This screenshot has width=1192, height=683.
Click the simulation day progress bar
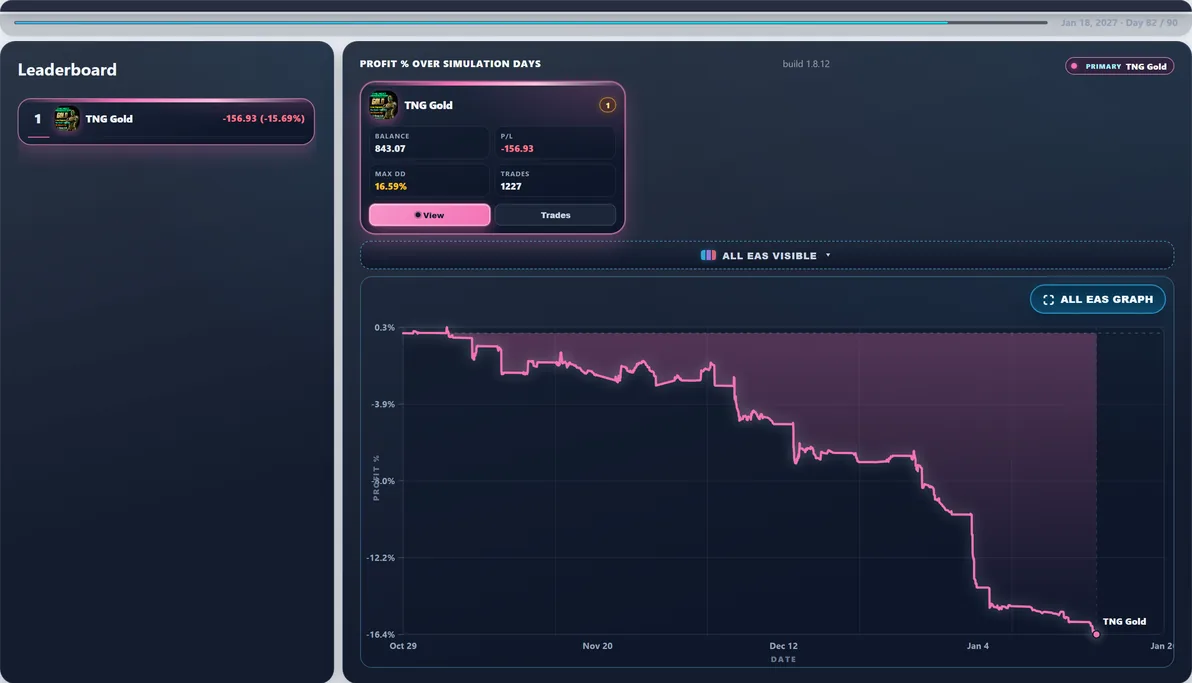pyautogui.click(x=531, y=23)
